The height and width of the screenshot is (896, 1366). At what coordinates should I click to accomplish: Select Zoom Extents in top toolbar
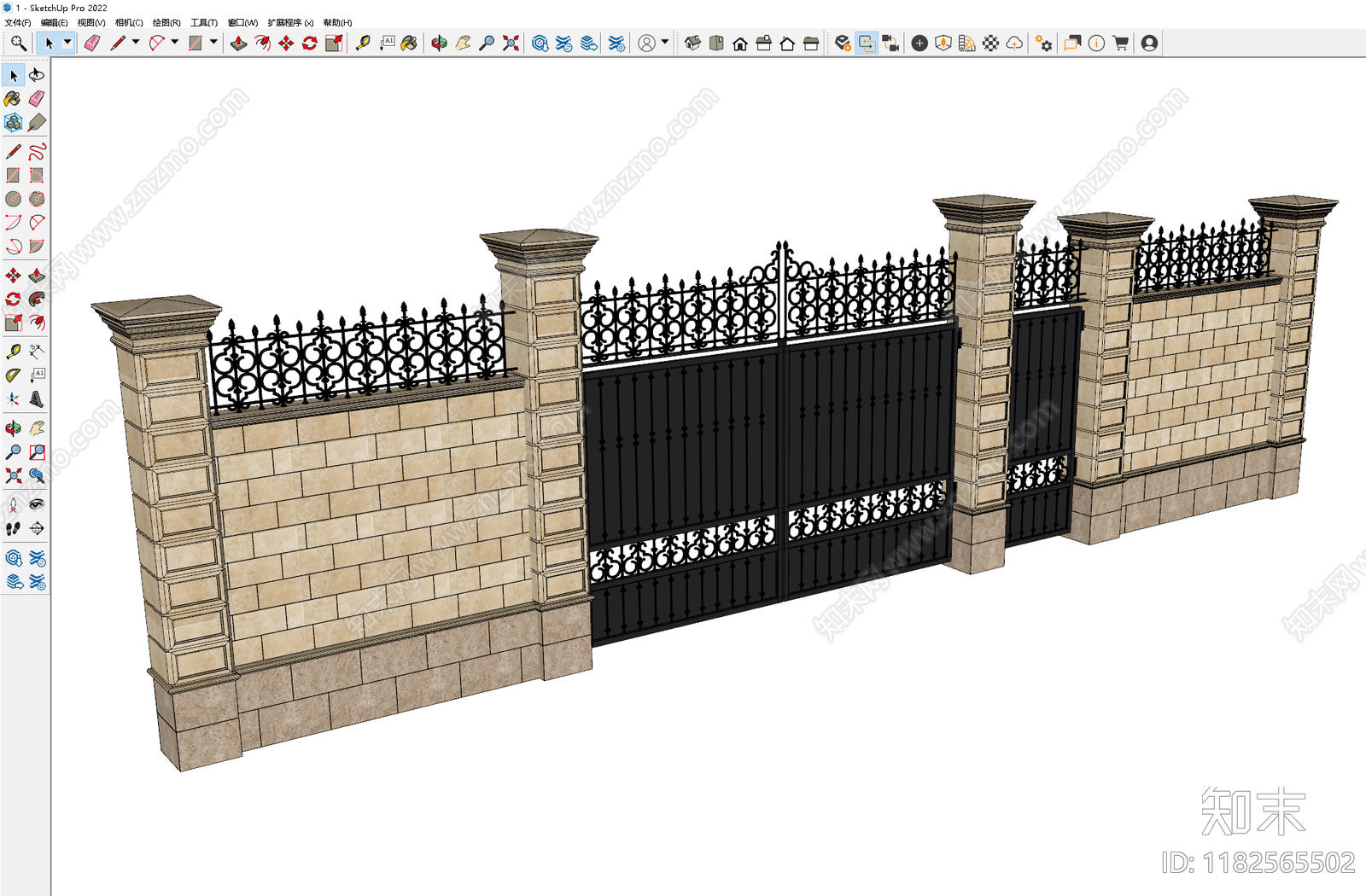click(511, 43)
